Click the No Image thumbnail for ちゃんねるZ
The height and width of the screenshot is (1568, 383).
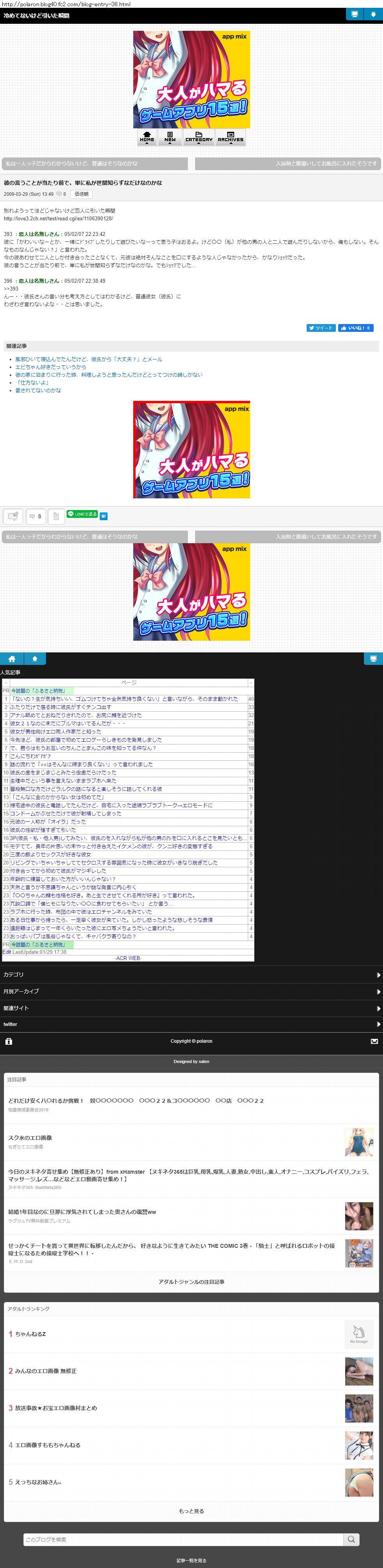click(x=359, y=1334)
